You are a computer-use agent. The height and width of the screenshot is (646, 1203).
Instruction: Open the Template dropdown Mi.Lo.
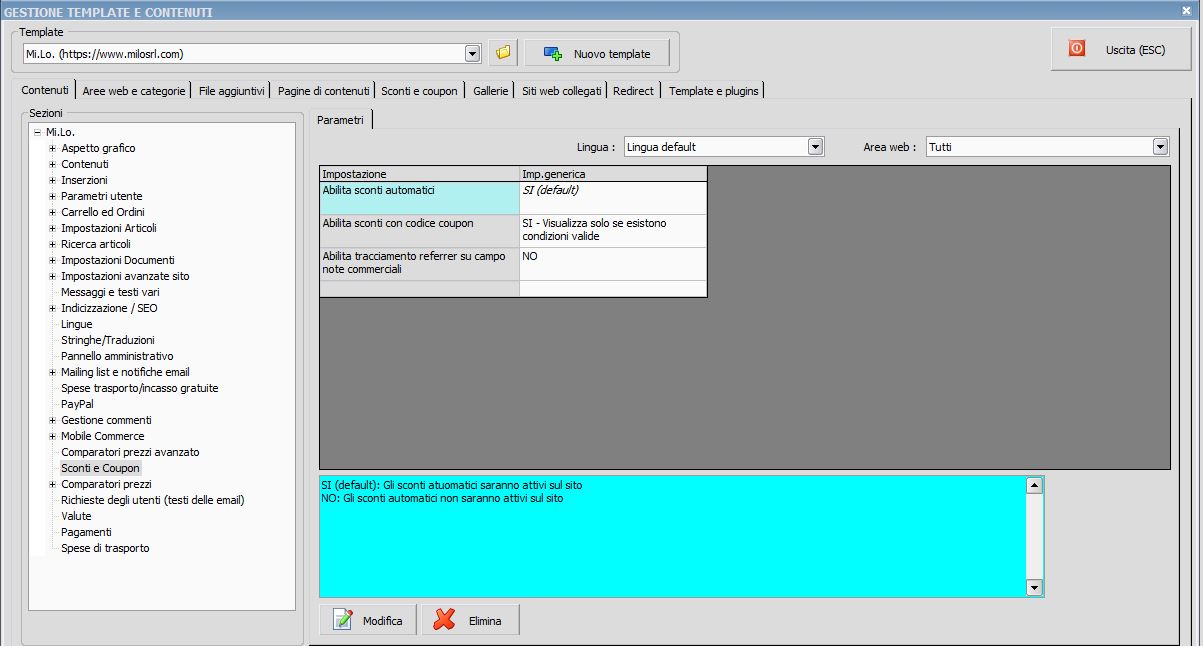[x=473, y=53]
